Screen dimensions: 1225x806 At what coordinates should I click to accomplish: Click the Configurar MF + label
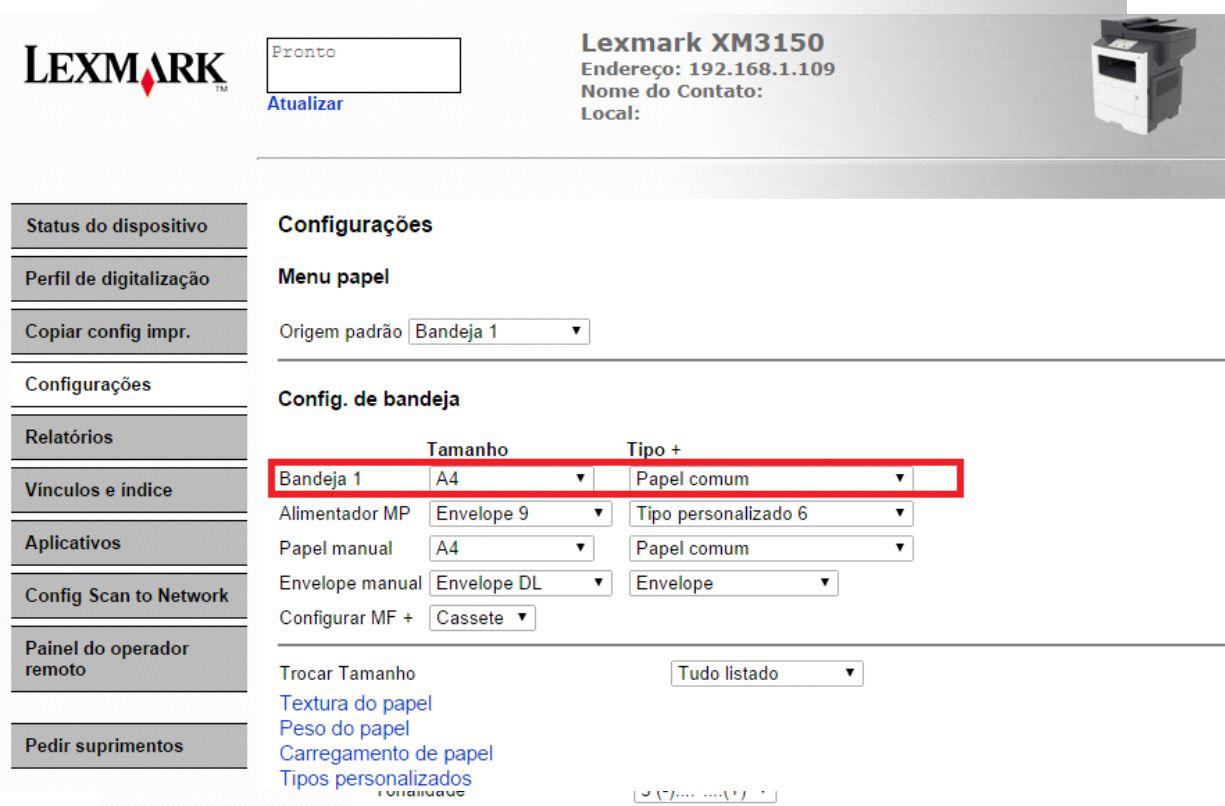pyautogui.click(x=346, y=619)
